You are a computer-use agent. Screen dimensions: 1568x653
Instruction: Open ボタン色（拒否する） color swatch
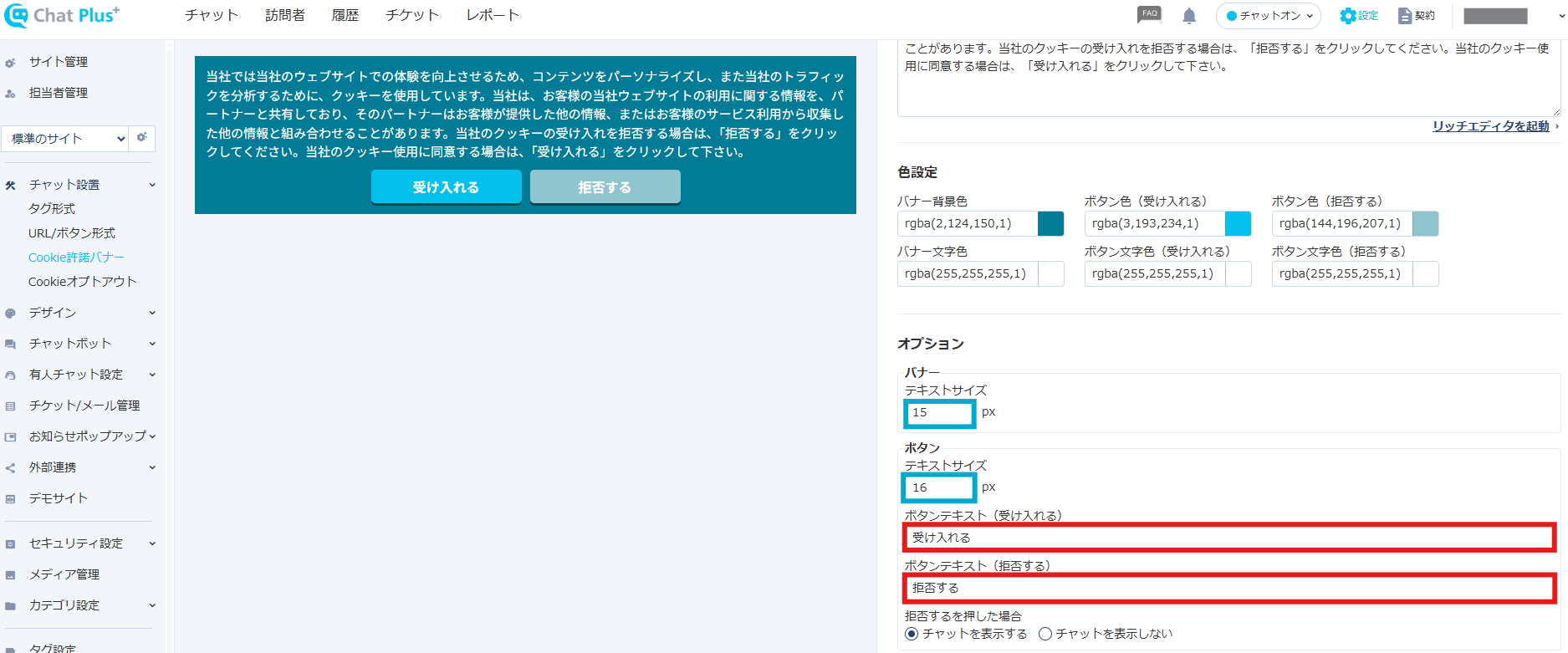(x=1426, y=223)
